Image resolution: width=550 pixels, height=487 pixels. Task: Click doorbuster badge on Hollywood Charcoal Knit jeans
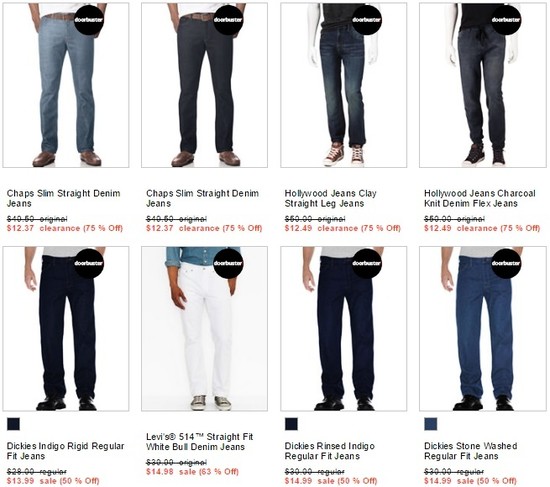pyautogui.click(x=506, y=20)
